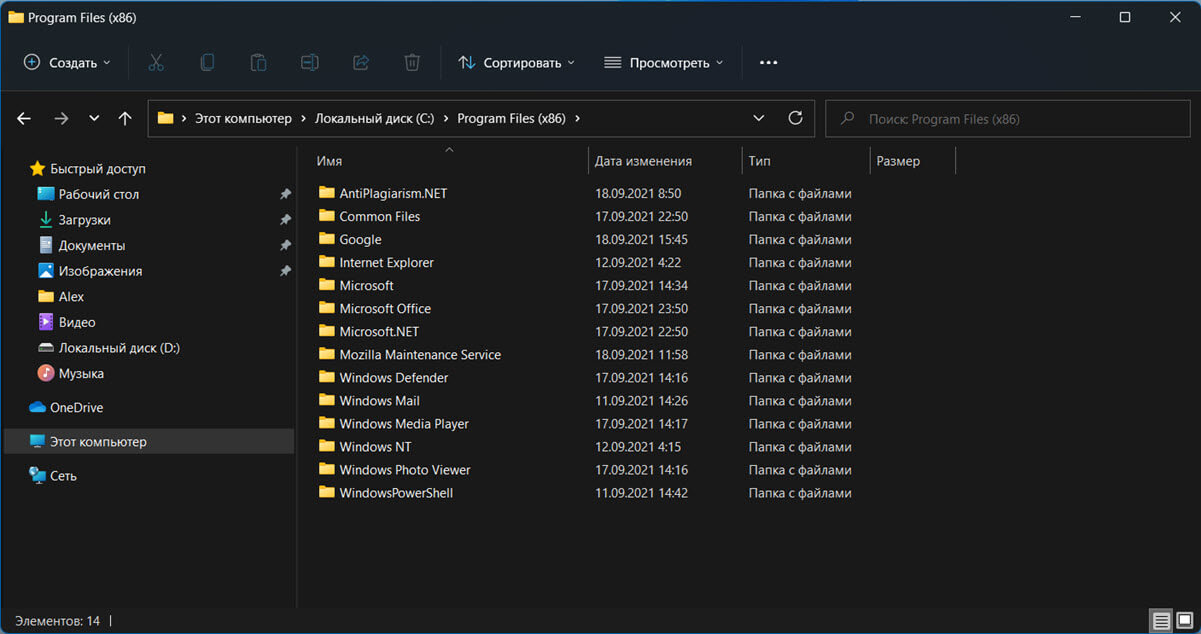Viewport: 1201px width, 634px height.
Task: Click the Сеть network icon
Action: (37, 476)
